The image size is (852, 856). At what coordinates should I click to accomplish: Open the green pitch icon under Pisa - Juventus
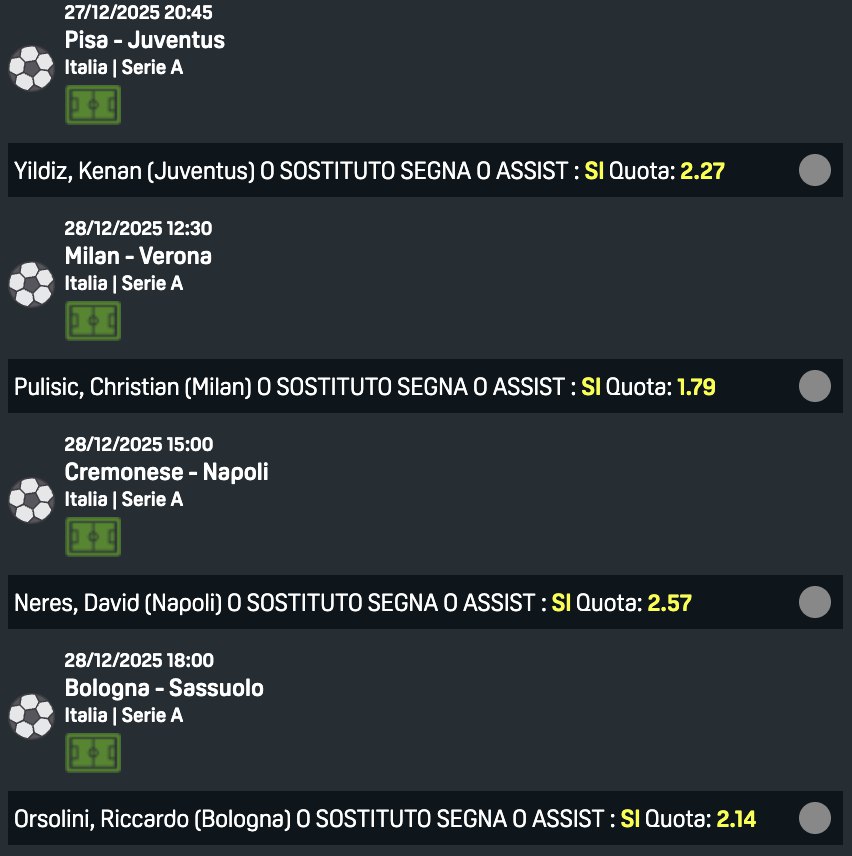93,105
